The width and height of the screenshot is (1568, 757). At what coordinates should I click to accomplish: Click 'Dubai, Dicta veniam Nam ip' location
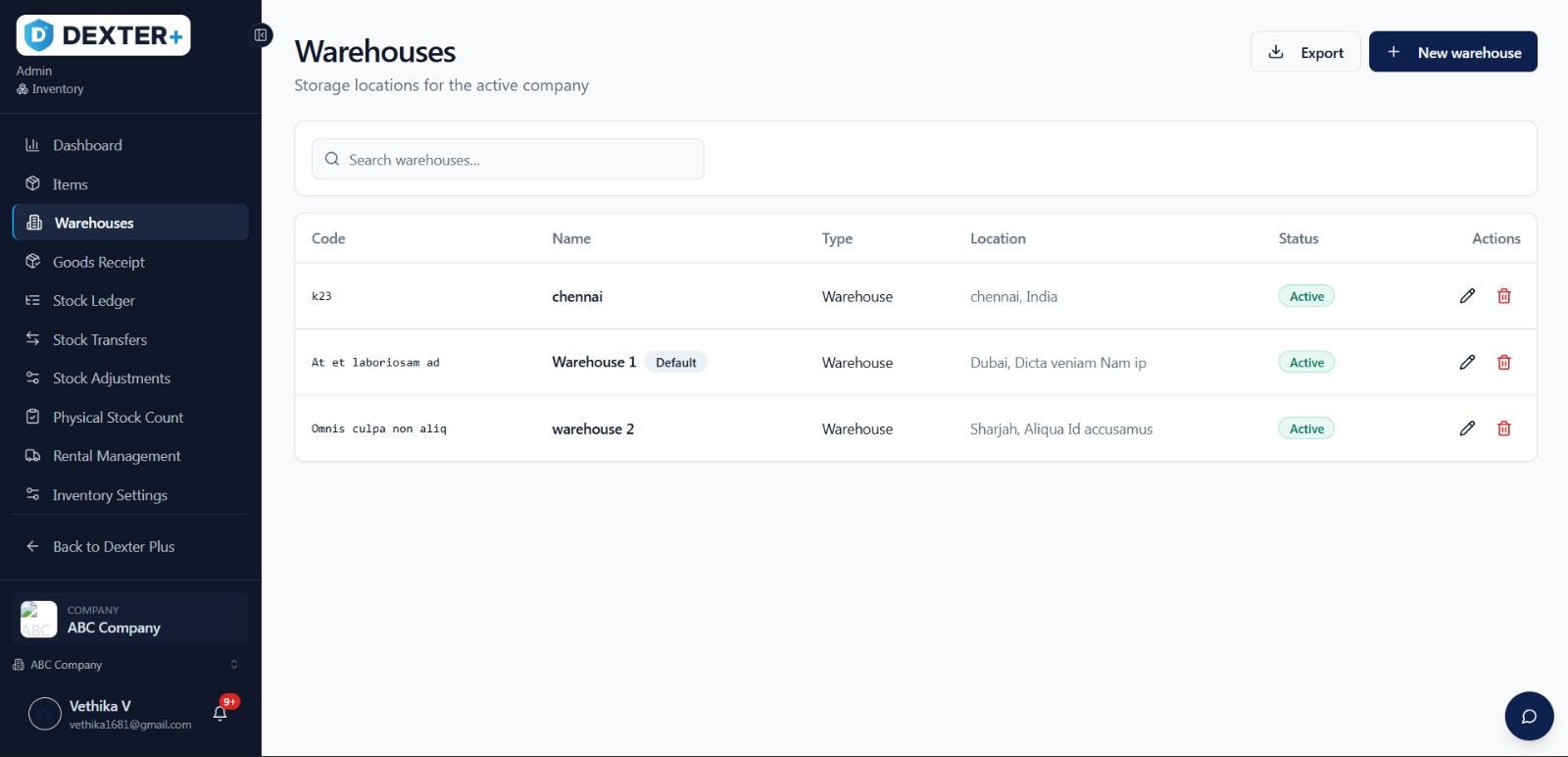pyautogui.click(x=1058, y=363)
